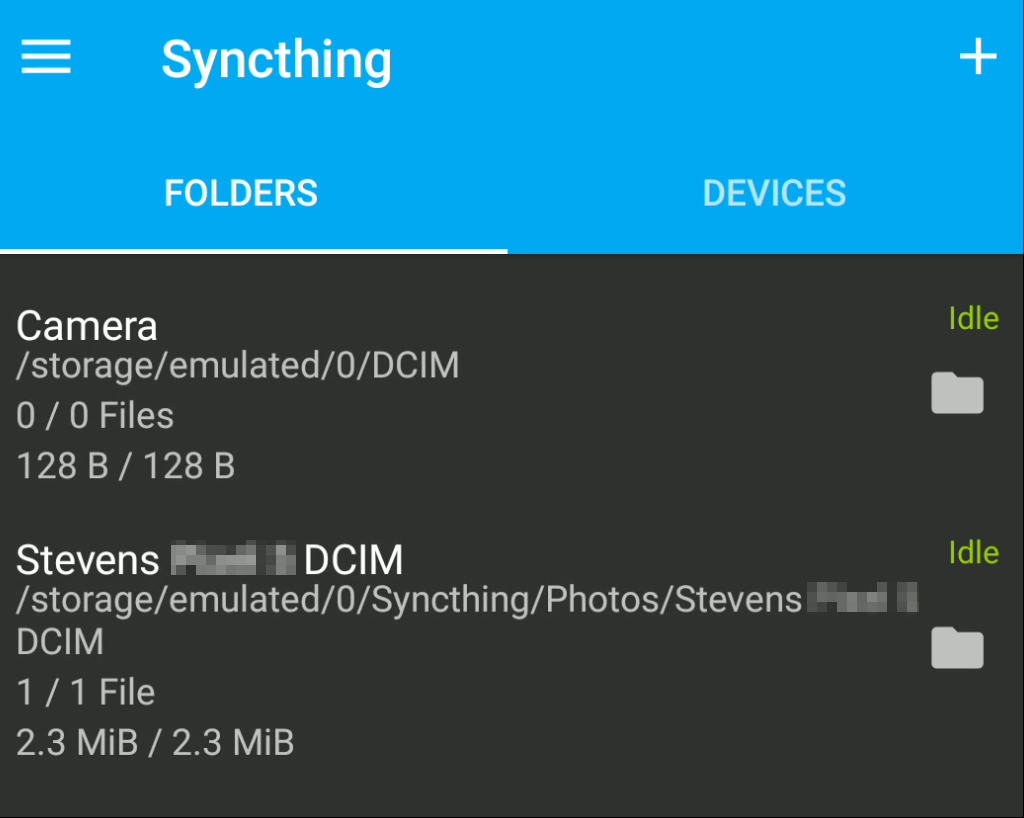This screenshot has height=818, width=1024.
Task: Click the 128 B / 128 B size label
Action: click(x=125, y=466)
